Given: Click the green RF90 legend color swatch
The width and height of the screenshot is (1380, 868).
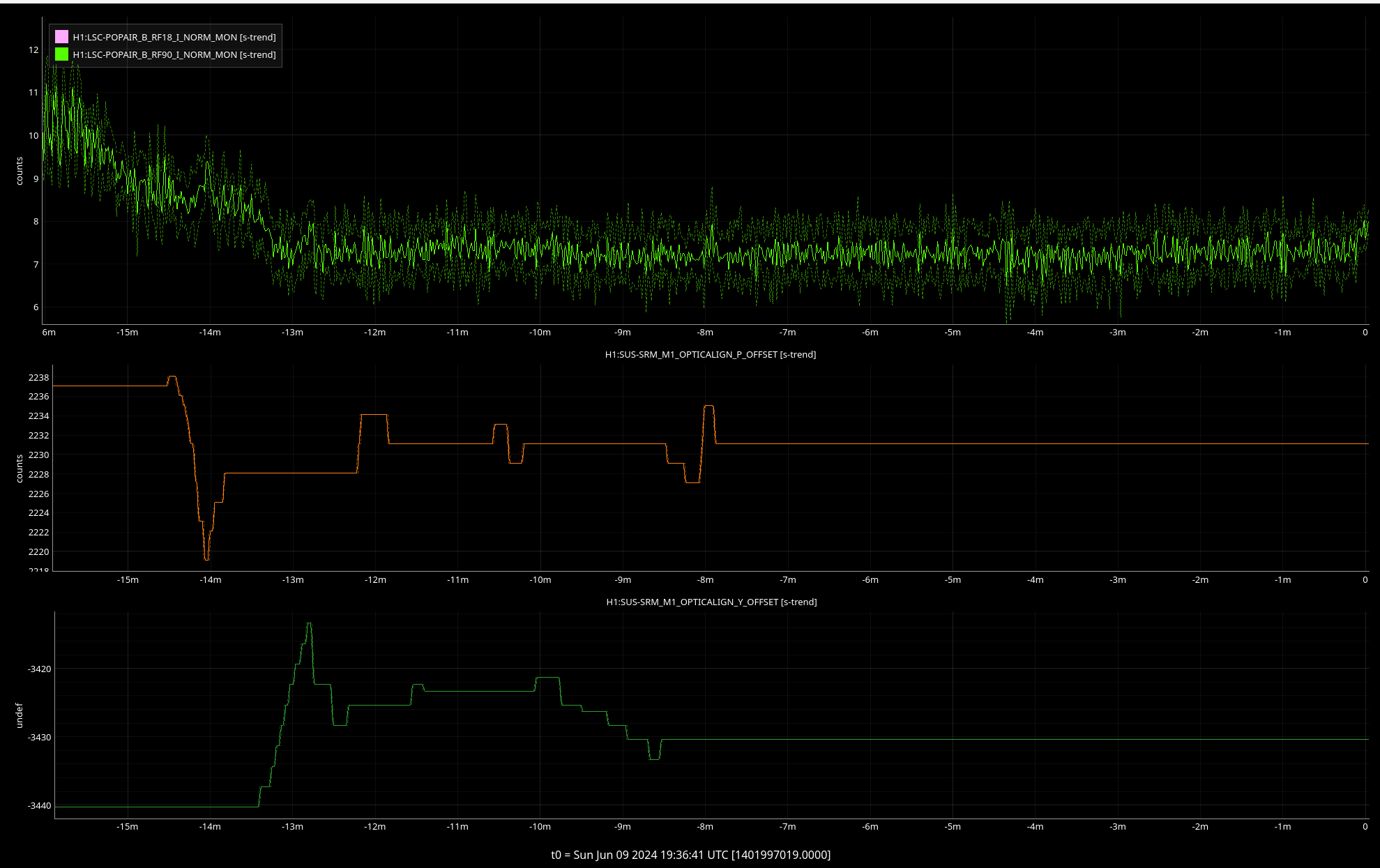Looking at the screenshot, I should [x=61, y=54].
